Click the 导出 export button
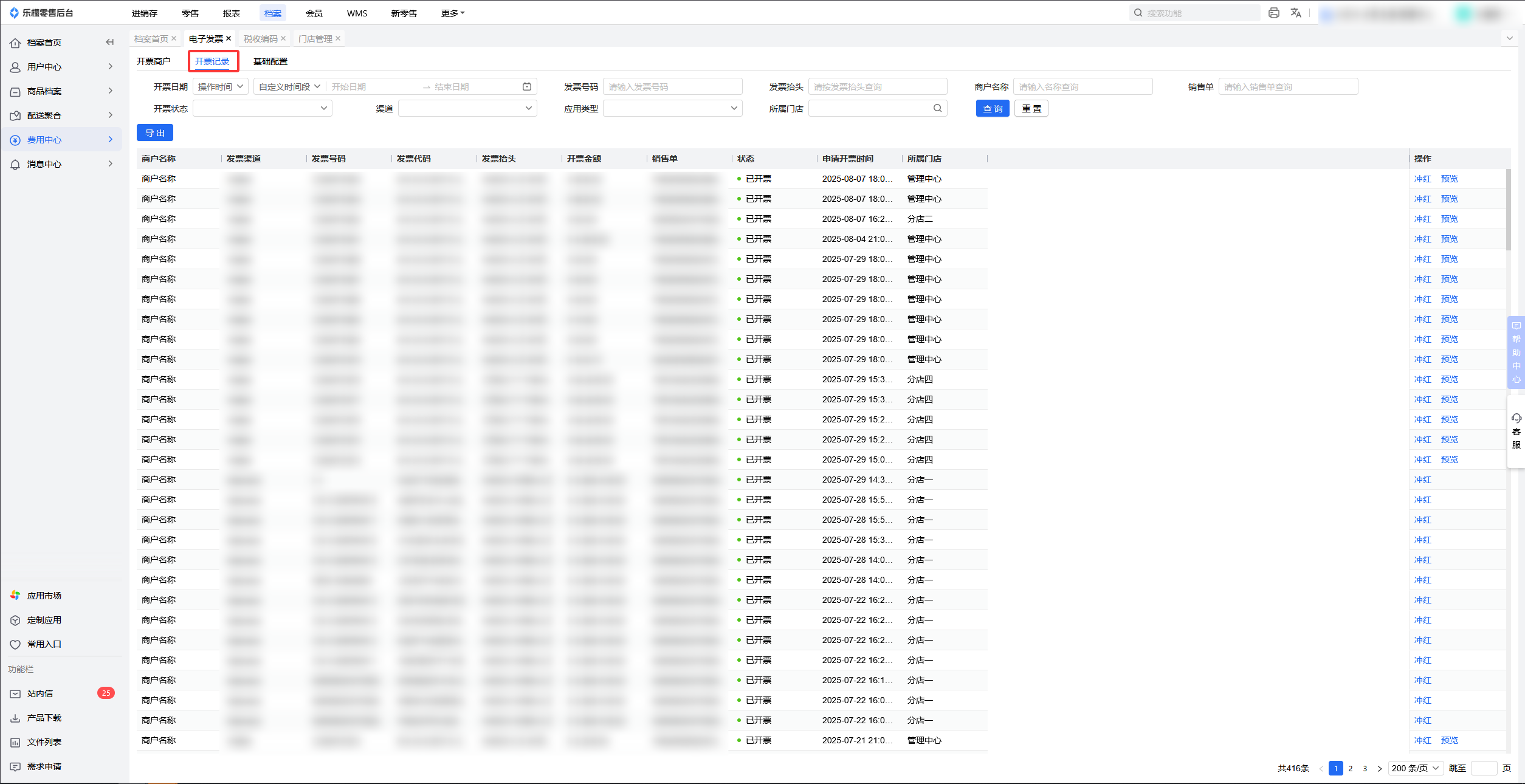Image resolution: width=1525 pixels, height=784 pixels. (154, 132)
